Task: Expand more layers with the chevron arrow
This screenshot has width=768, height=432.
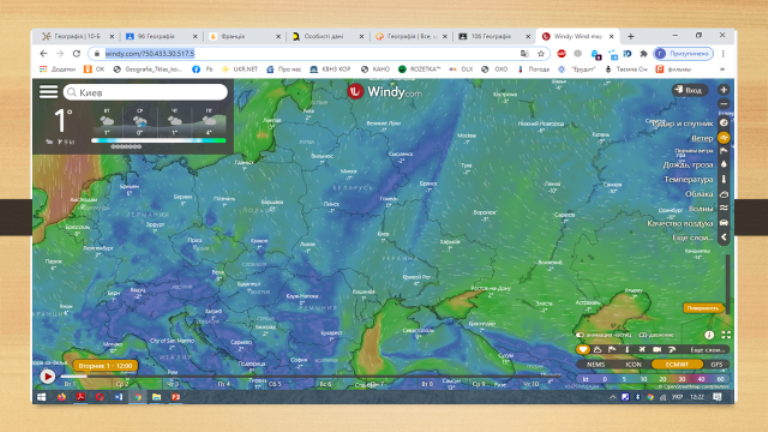Action: pyautogui.click(x=724, y=238)
